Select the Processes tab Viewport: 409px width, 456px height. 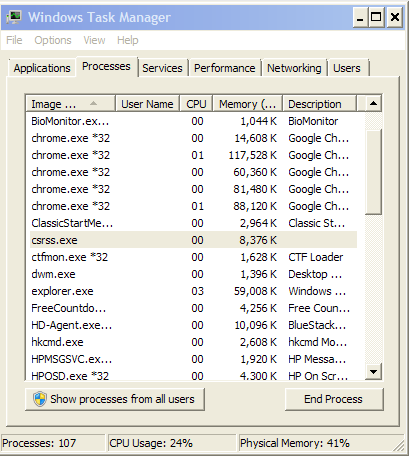tap(106, 66)
